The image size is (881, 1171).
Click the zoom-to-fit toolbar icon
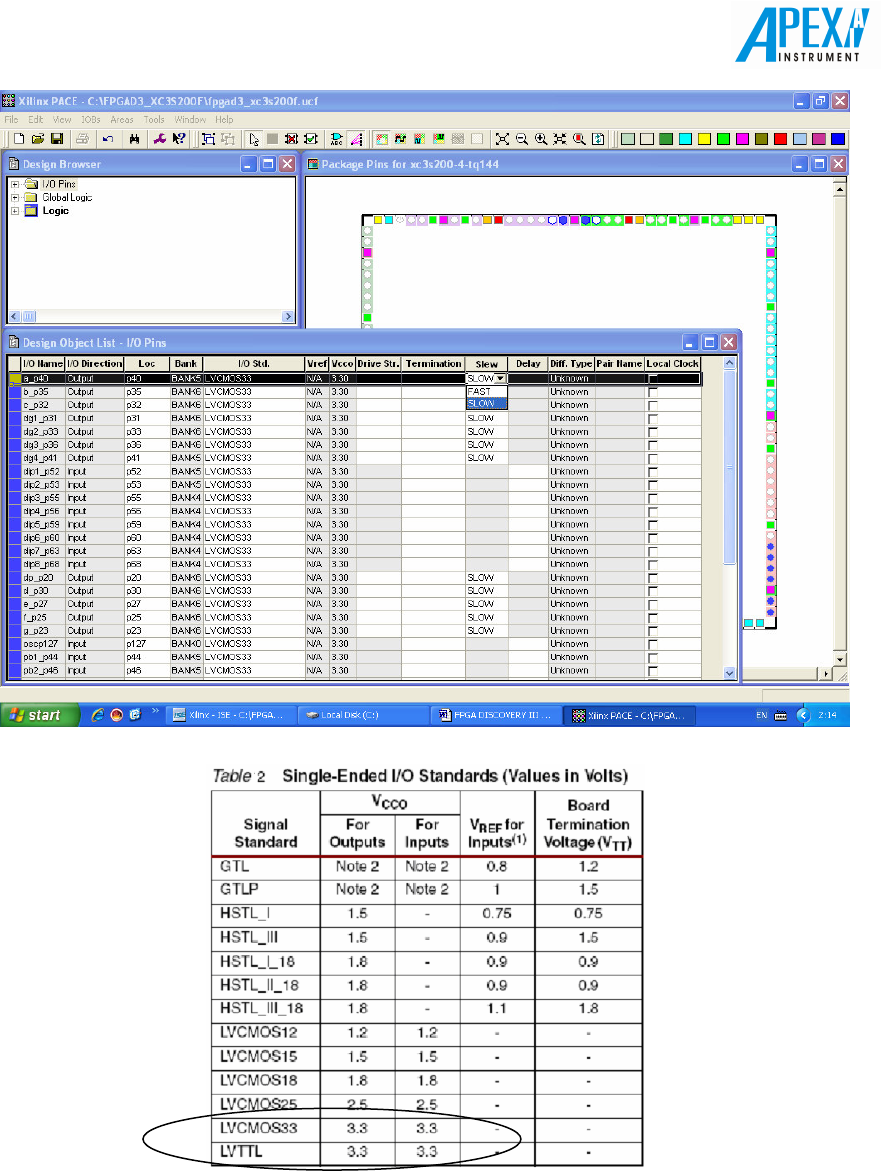502,139
